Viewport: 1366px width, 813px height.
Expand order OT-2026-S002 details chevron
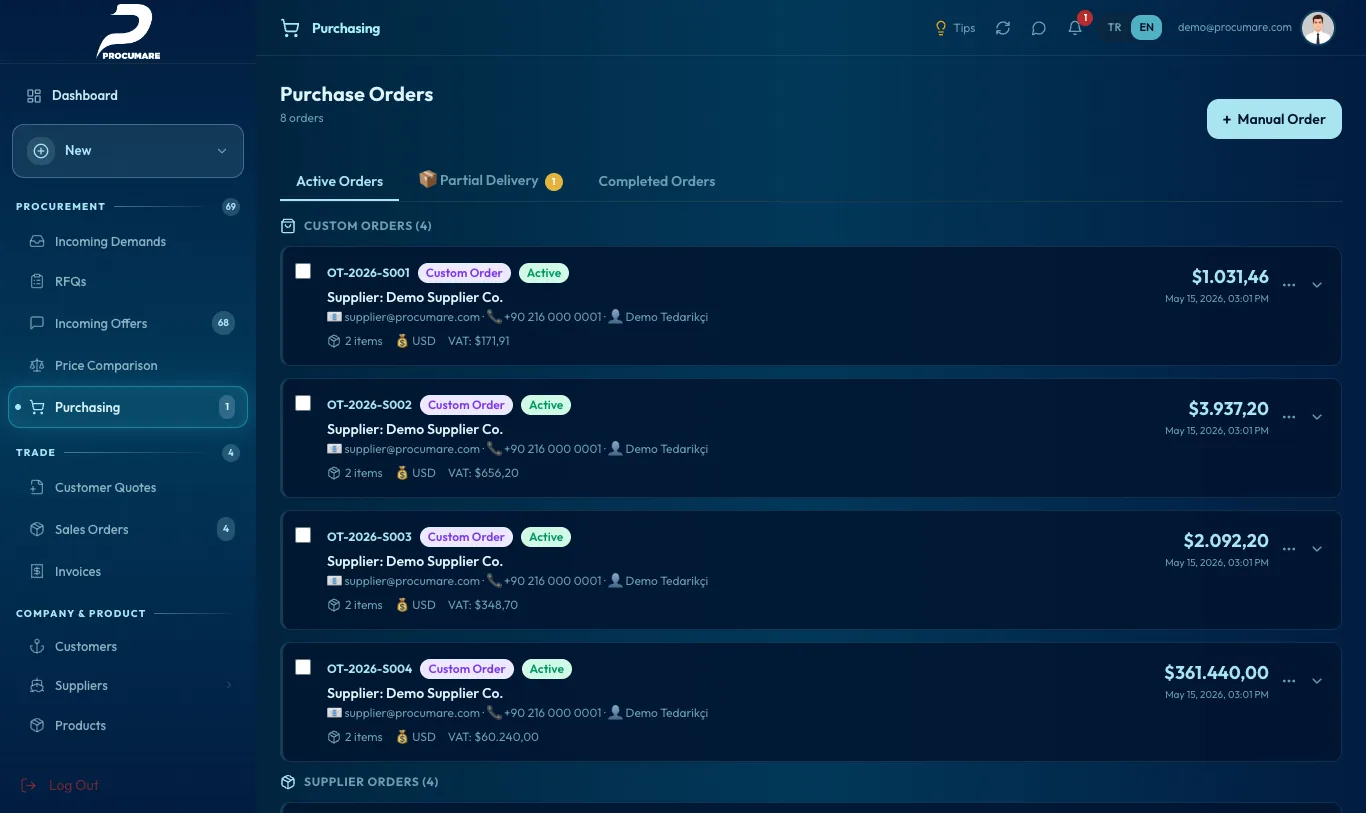pyautogui.click(x=1317, y=417)
